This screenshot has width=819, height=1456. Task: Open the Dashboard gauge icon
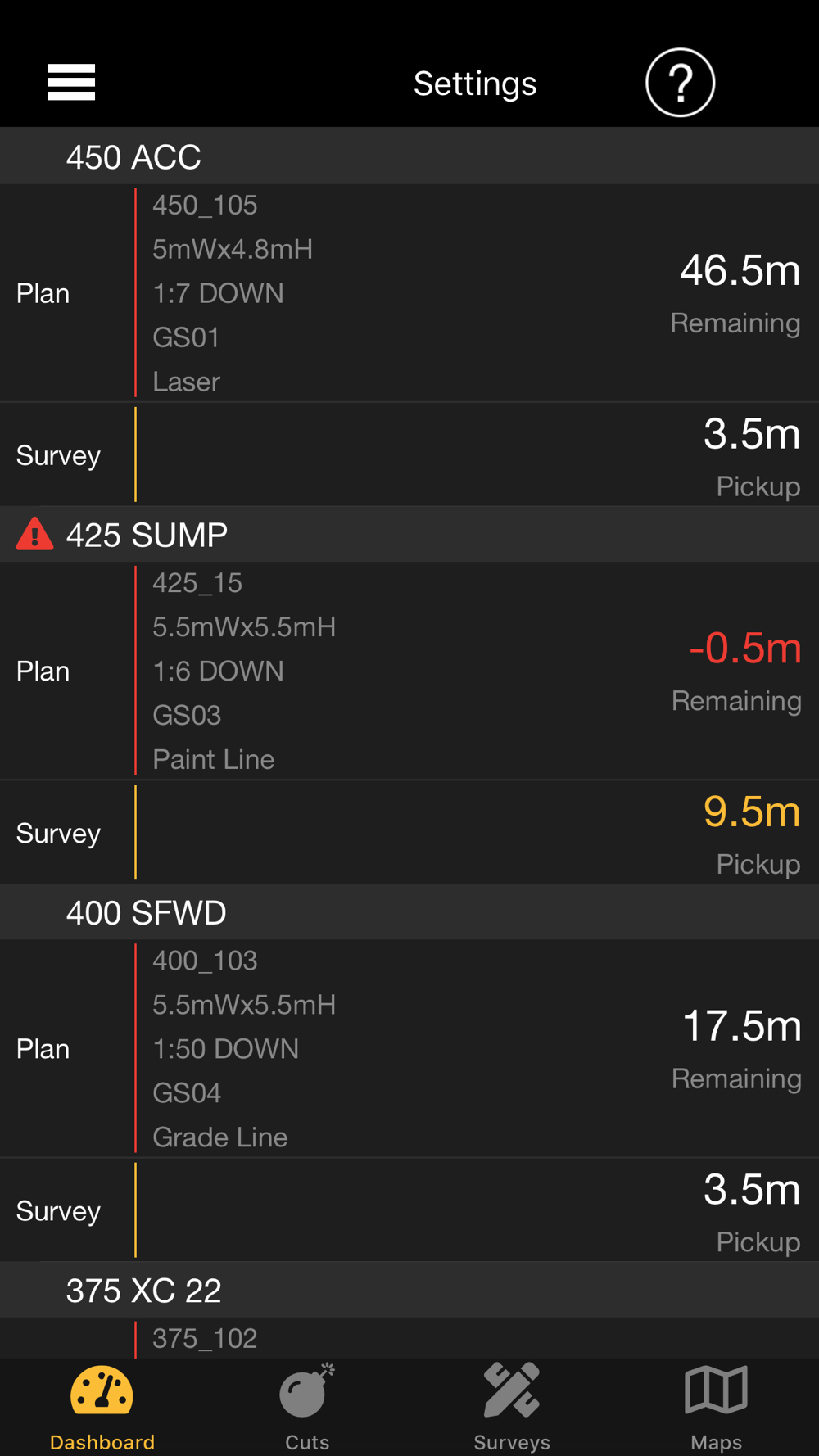pyautogui.click(x=102, y=1391)
